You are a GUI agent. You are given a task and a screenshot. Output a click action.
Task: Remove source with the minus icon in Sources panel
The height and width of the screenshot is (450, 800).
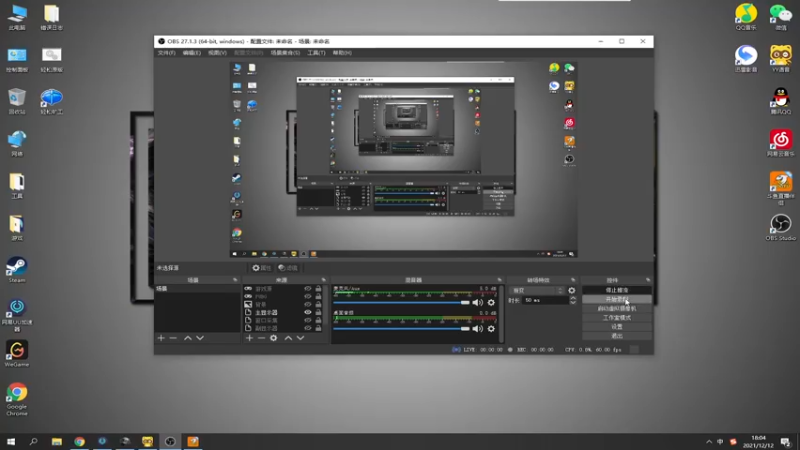click(x=261, y=338)
